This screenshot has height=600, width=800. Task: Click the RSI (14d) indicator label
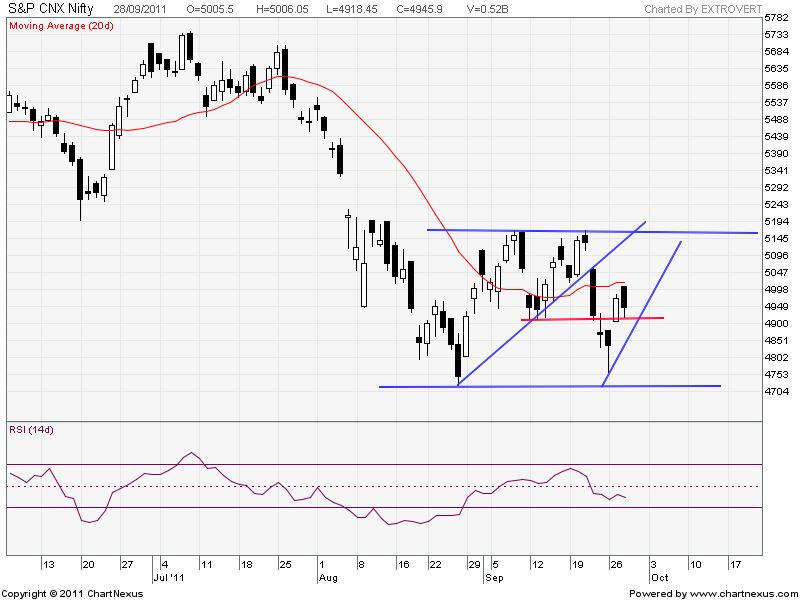[29, 431]
